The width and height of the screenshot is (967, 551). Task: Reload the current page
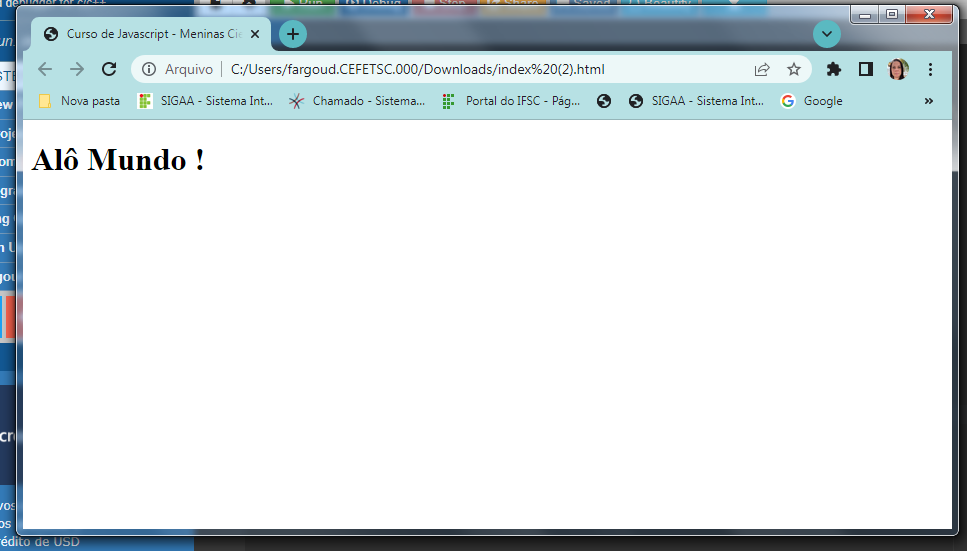[x=110, y=69]
